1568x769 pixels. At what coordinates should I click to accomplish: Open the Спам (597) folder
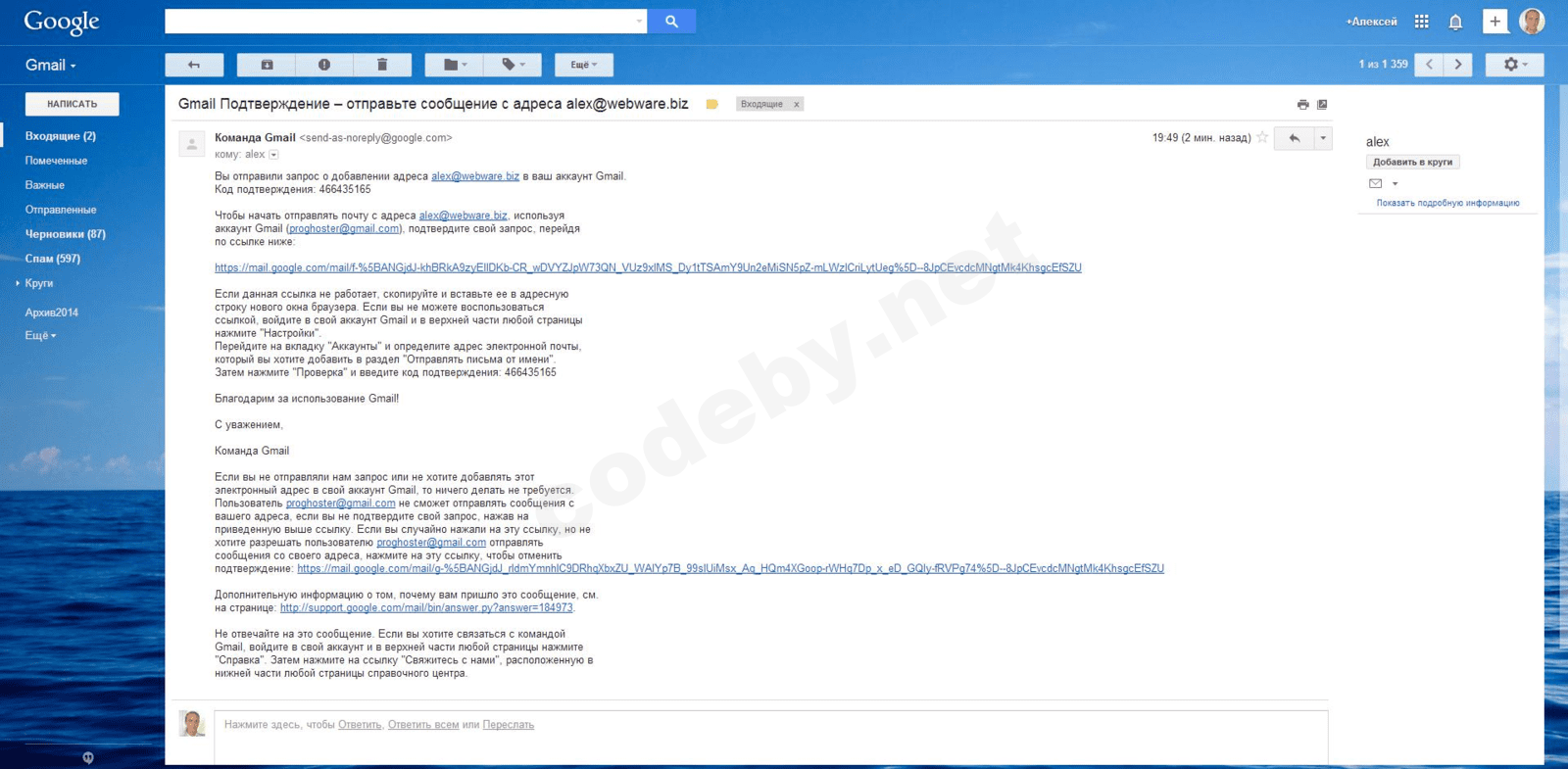[x=53, y=259]
